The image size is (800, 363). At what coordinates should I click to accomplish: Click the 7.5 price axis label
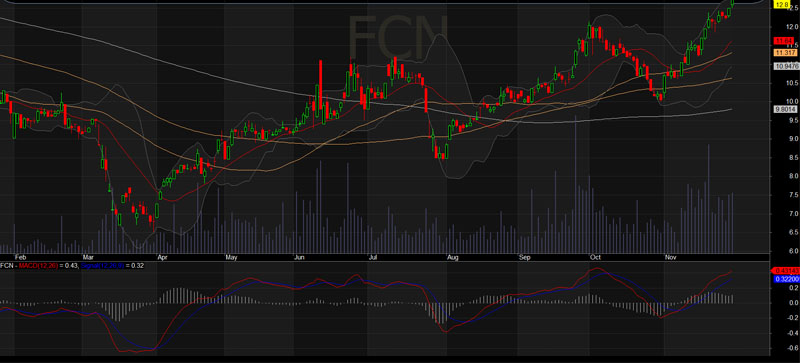pos(794,195)
